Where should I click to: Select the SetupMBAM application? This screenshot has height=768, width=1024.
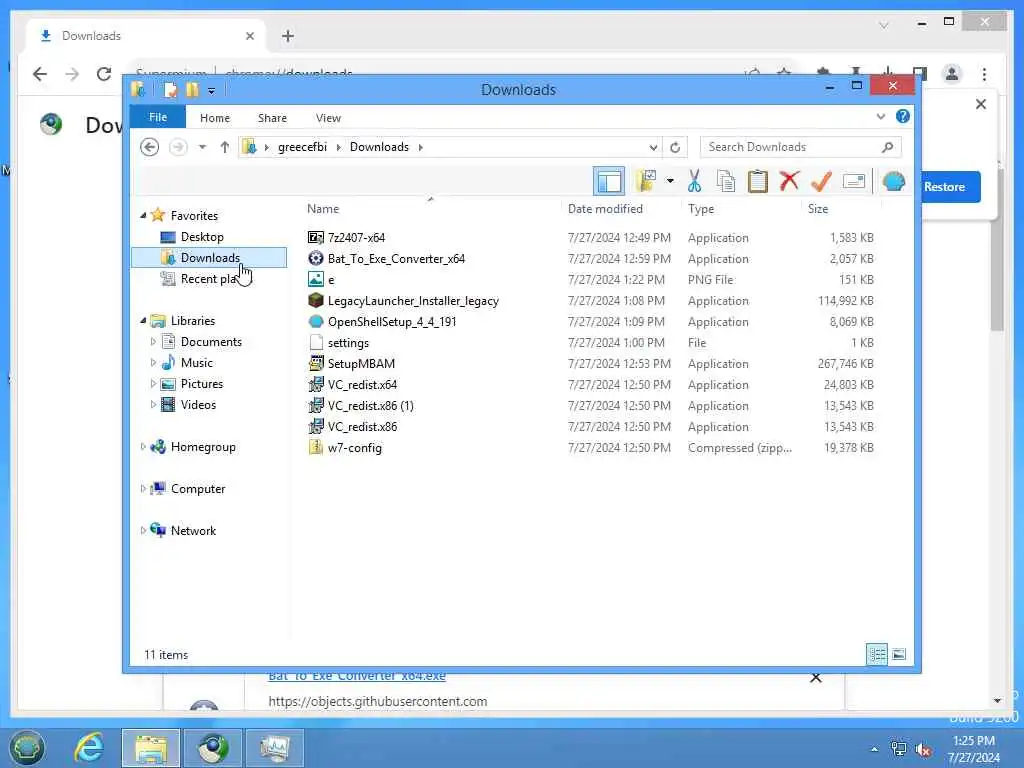[x=361, y=364]
